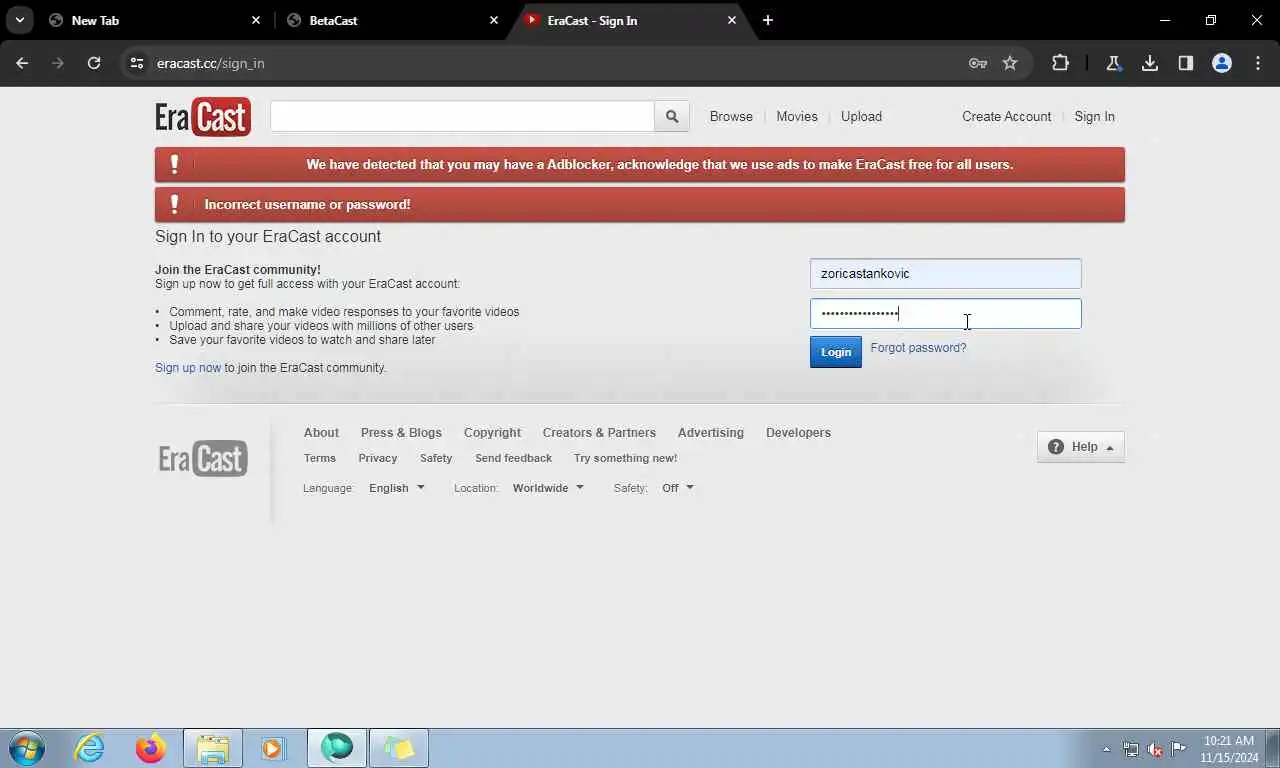
Task: Open the Windows Start button
Action: coord(26,748)
